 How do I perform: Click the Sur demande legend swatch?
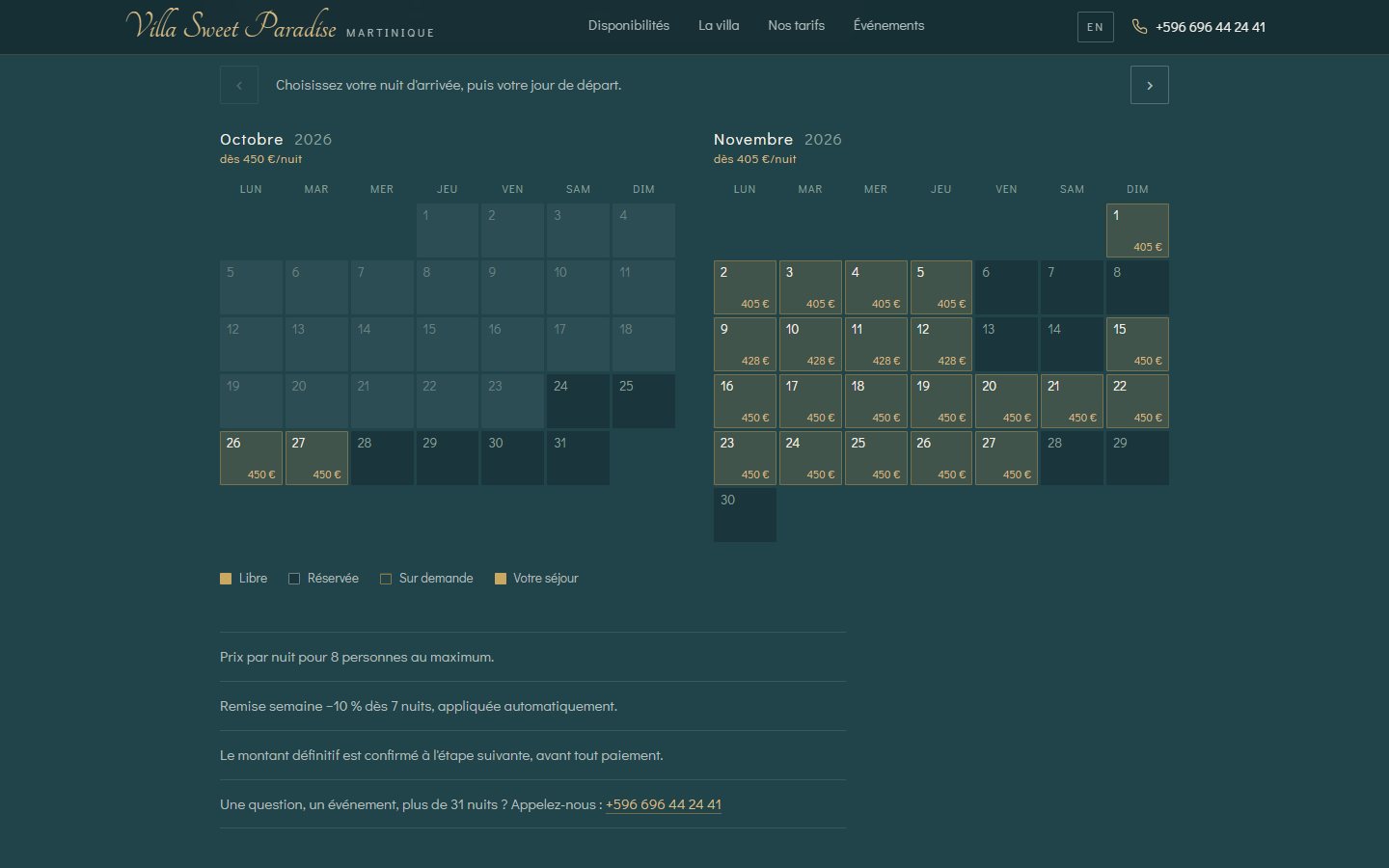pyautogui.click(x=386, y=579)
